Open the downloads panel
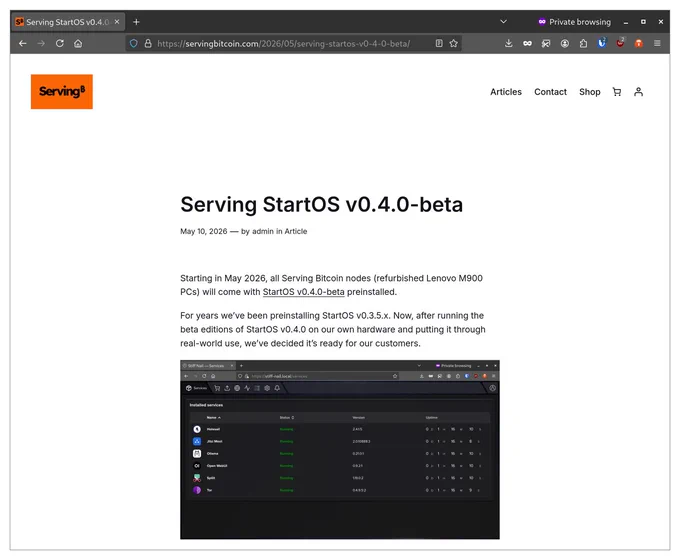680x560 pixels. (509, 43)
